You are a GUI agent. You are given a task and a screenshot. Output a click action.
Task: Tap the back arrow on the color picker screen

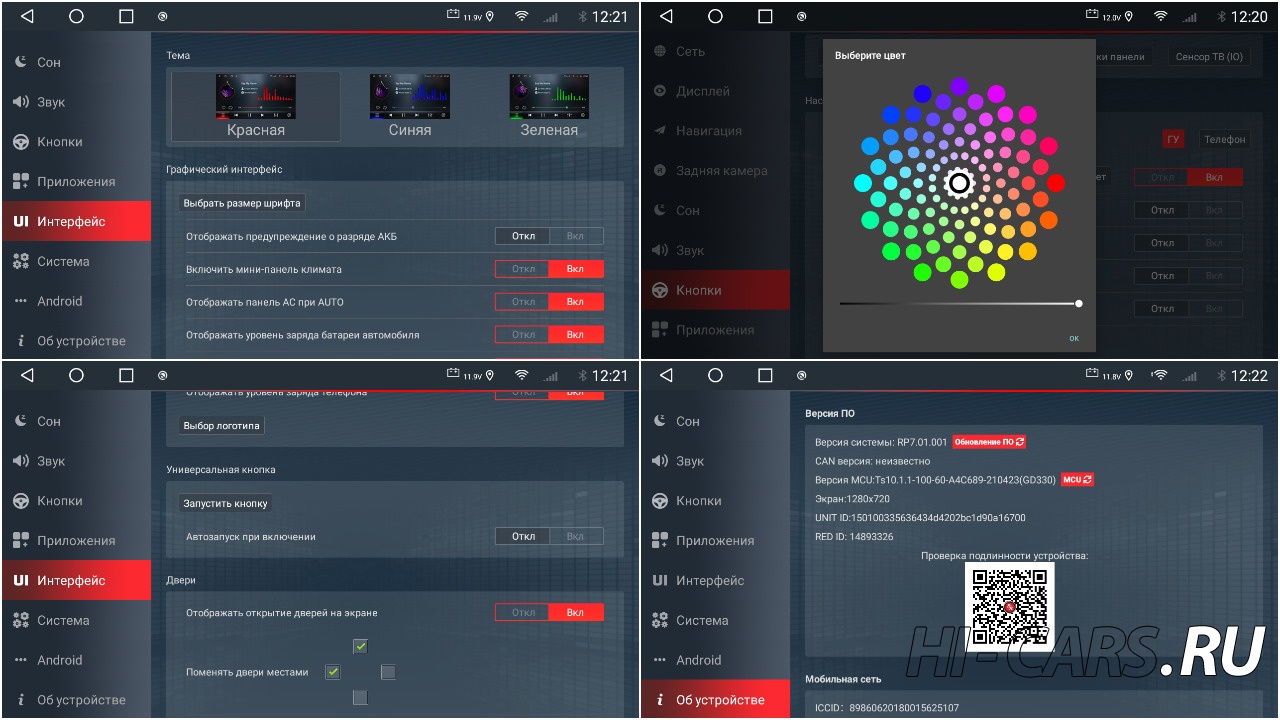tap(666, 16)
